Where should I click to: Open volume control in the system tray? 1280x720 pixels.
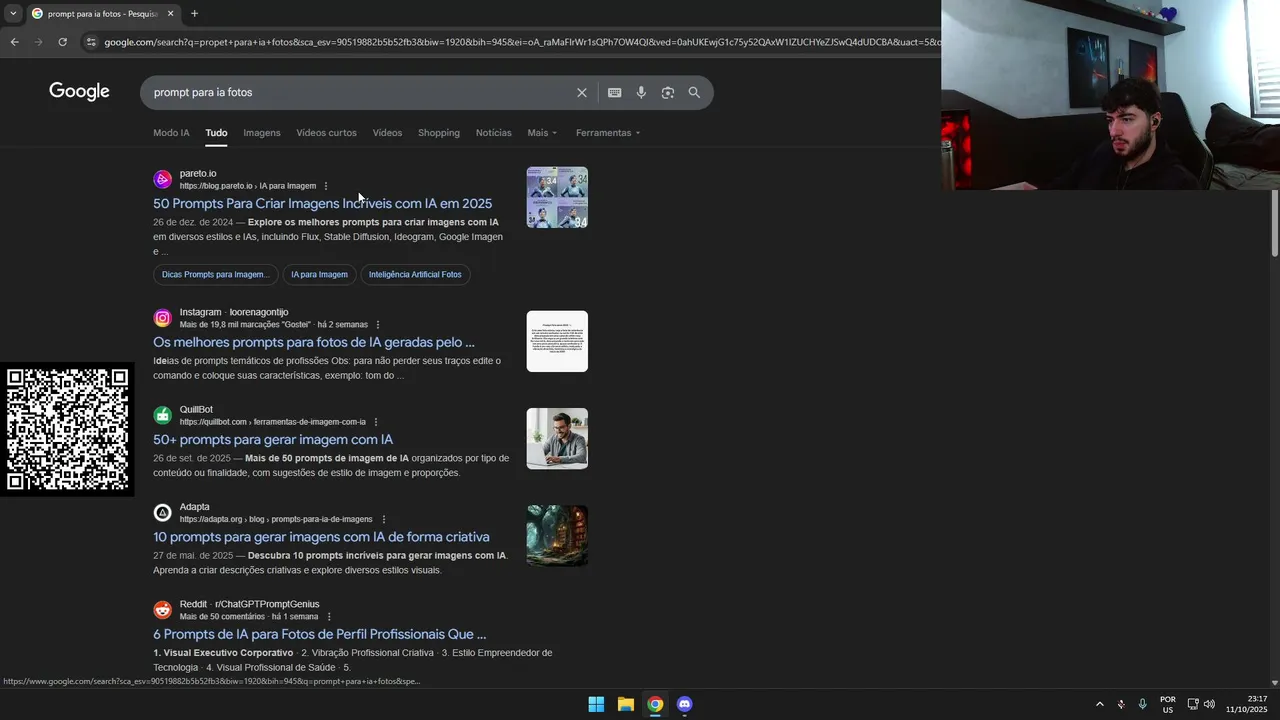1209,704
